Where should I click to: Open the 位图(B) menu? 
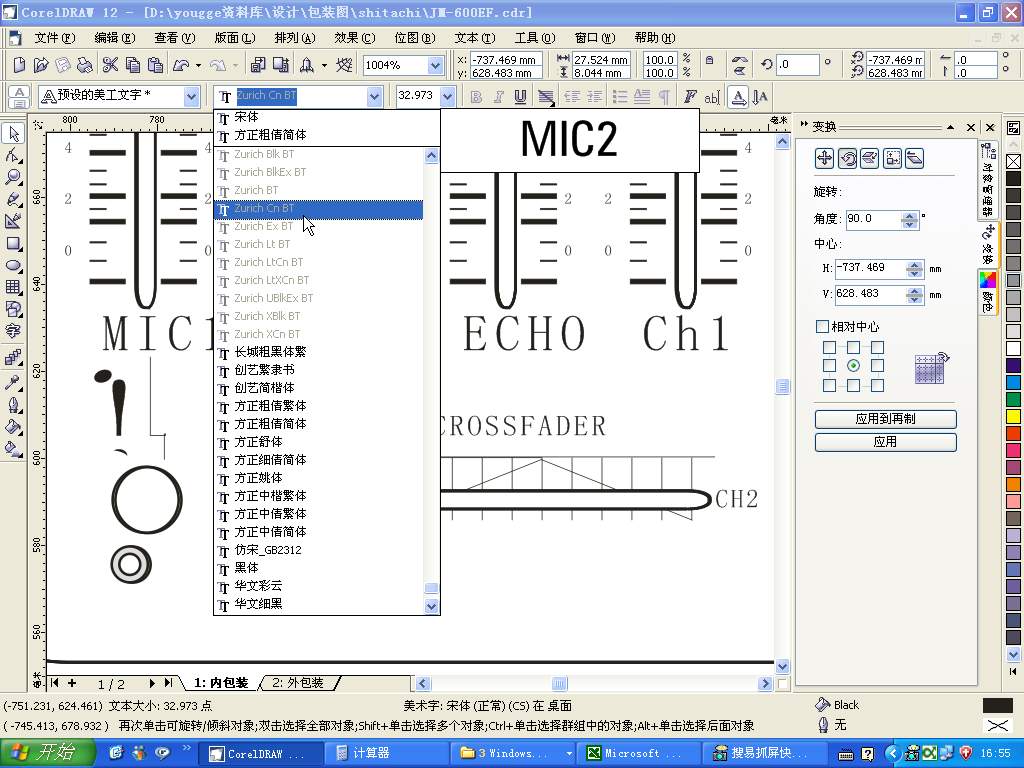pyautogui.click(x=415, y=38)
